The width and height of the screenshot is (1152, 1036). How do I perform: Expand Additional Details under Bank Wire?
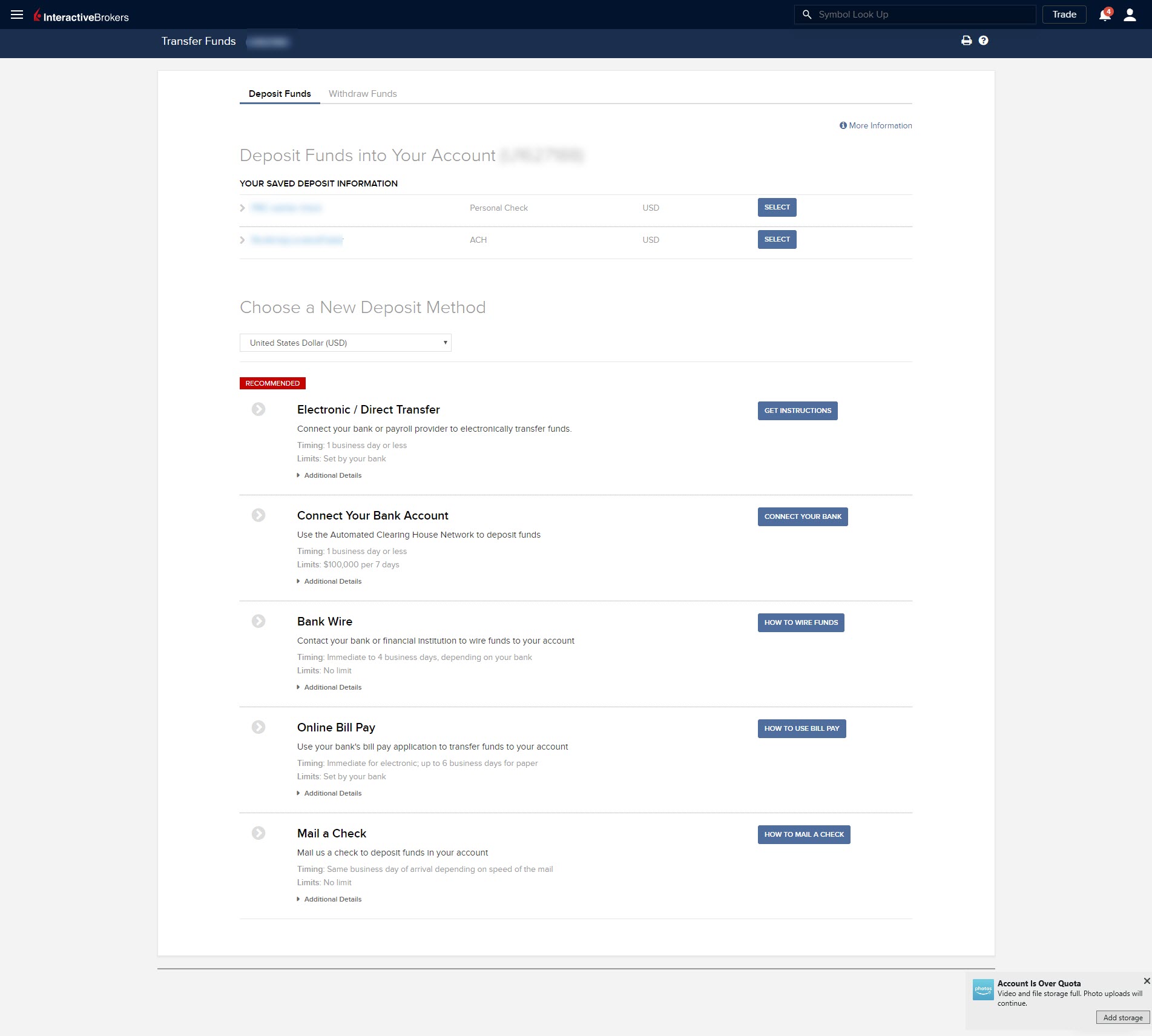click(329, 687)
